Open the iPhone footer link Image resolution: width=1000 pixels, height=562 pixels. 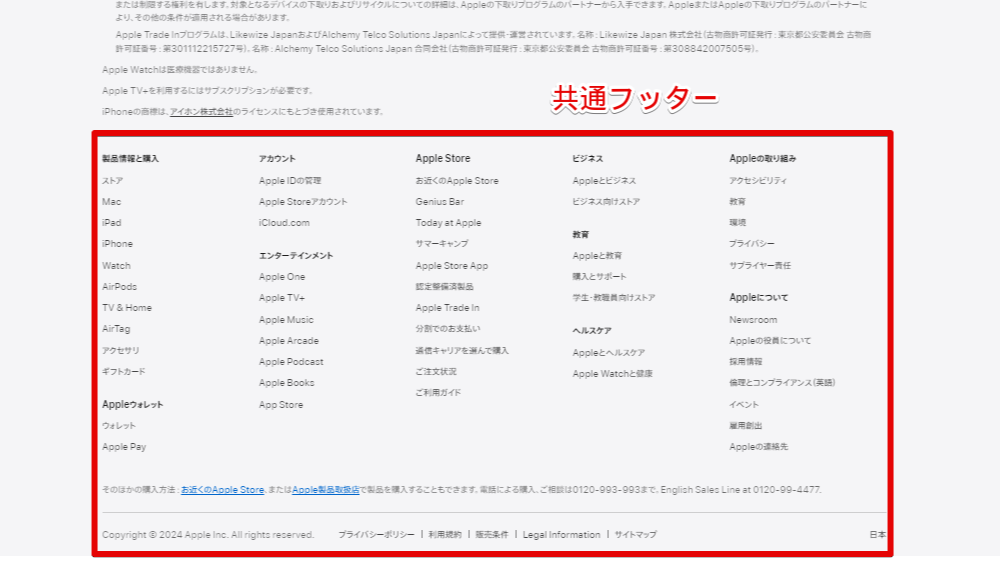[117, 244]
